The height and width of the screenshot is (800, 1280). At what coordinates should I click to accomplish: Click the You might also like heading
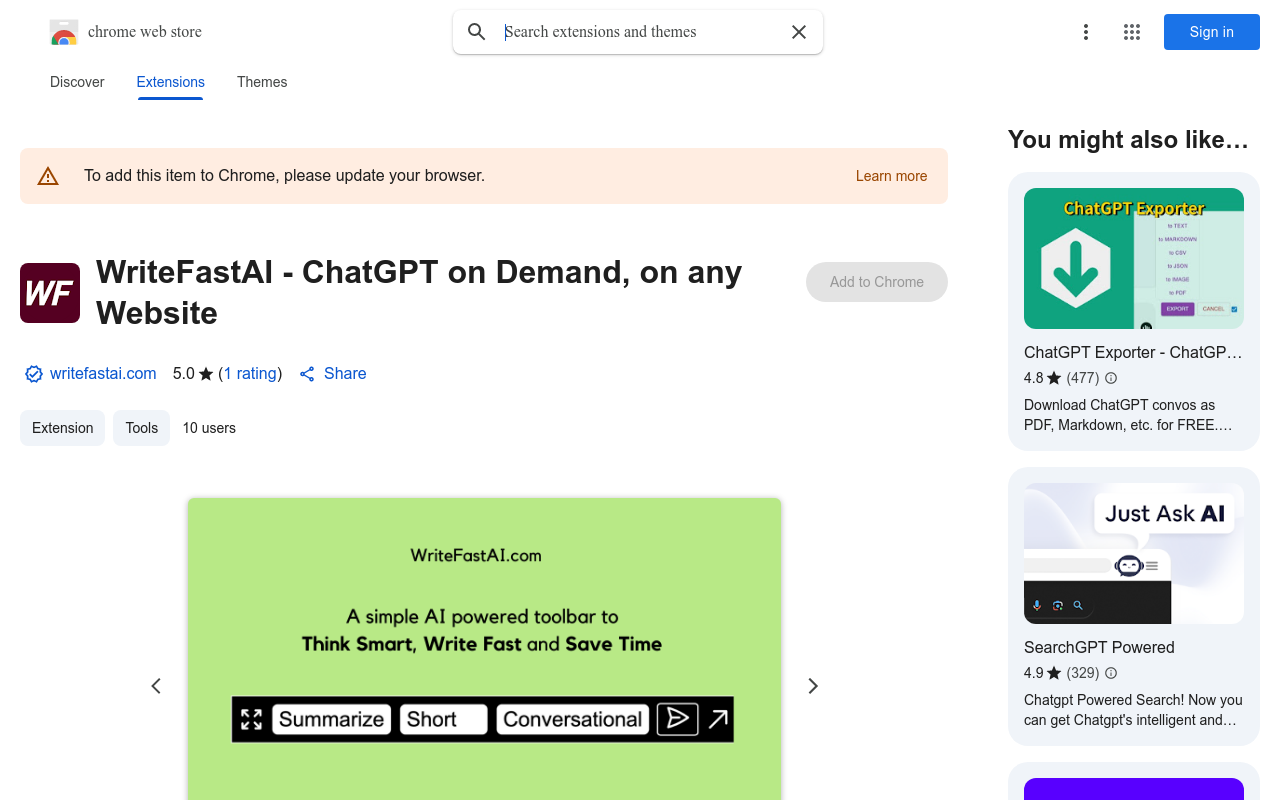1128,140
